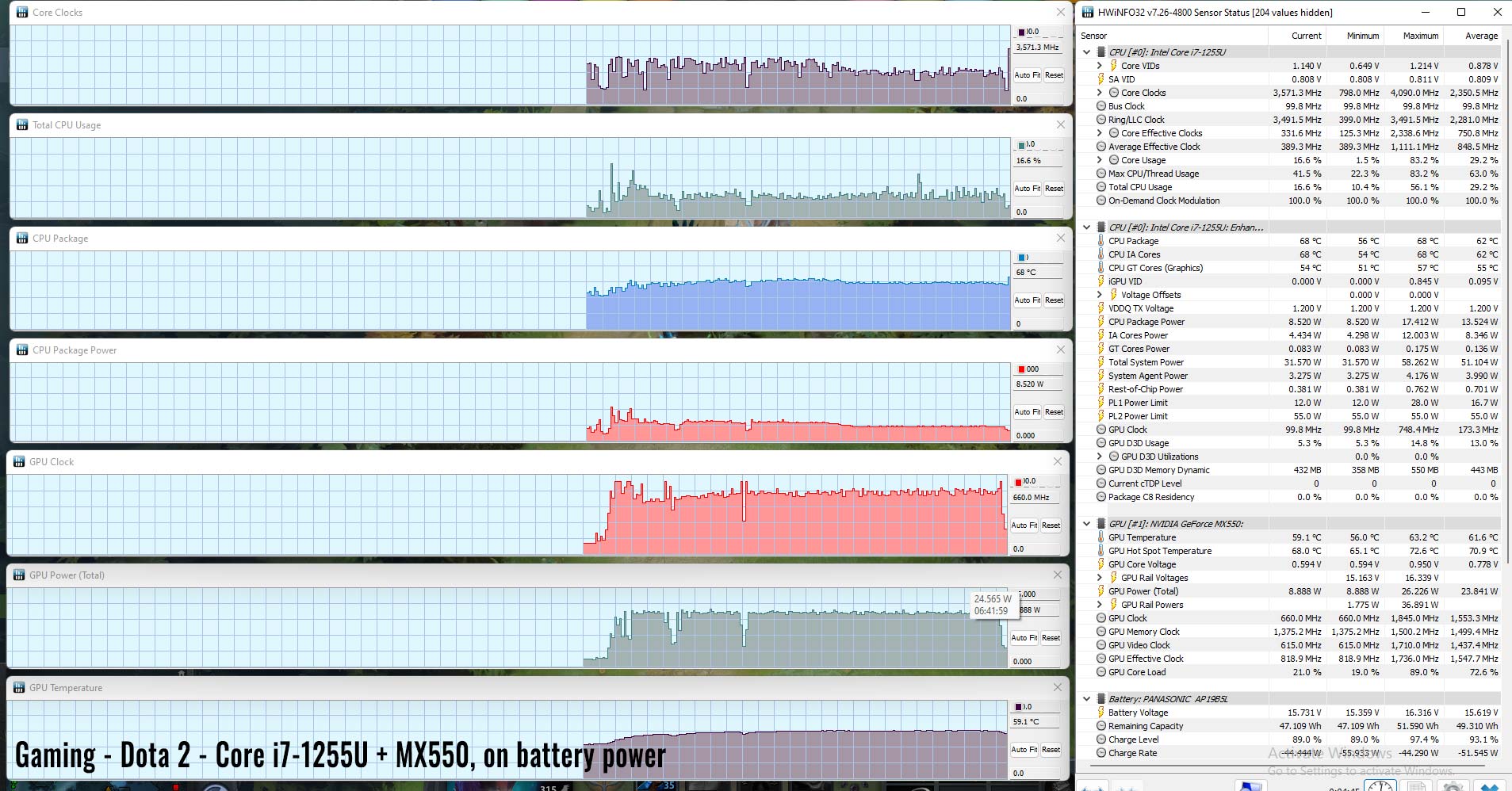Click the chip icon beside GPU [#1] GeForce MX550 header
This screenshot has height=791, width=1512.
(x=1101, y=524)
